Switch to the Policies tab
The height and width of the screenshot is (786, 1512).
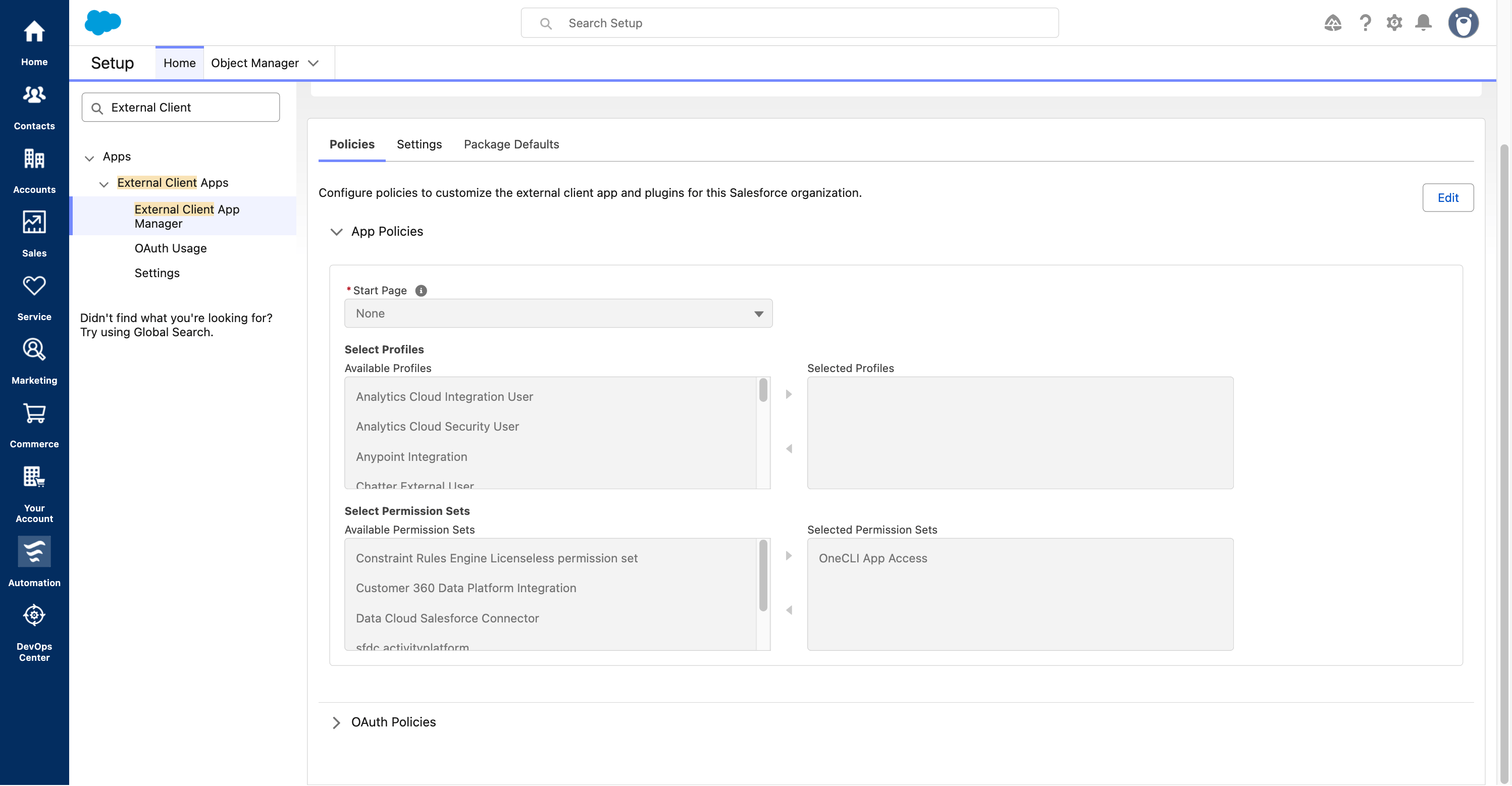pos(351,144)
